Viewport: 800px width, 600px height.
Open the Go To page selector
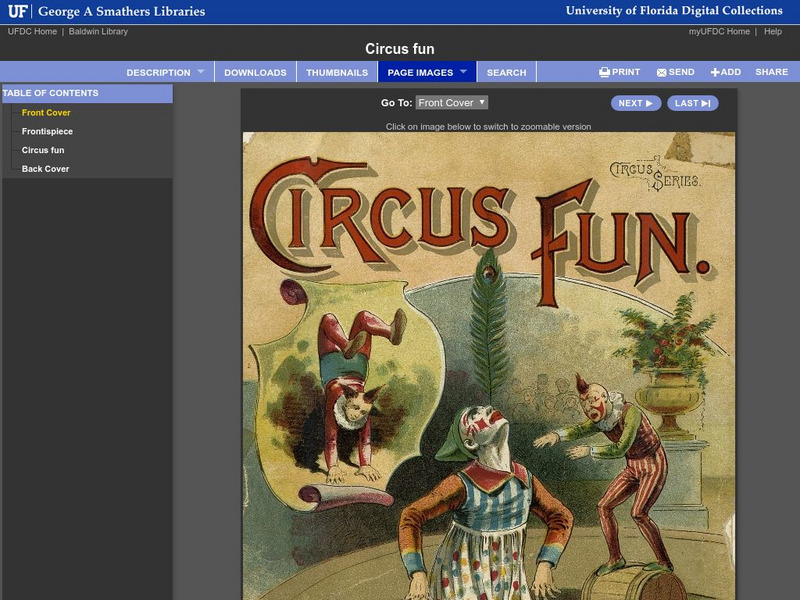(x=451, y=104)
